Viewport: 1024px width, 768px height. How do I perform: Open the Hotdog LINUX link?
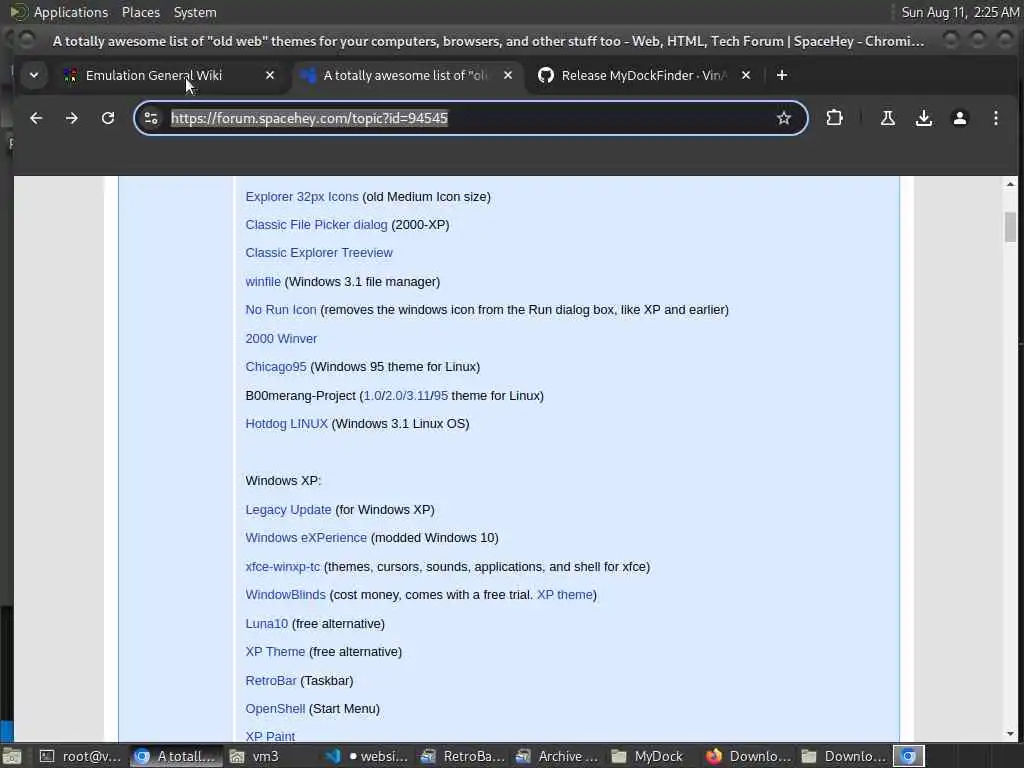(x=286, y=424)
